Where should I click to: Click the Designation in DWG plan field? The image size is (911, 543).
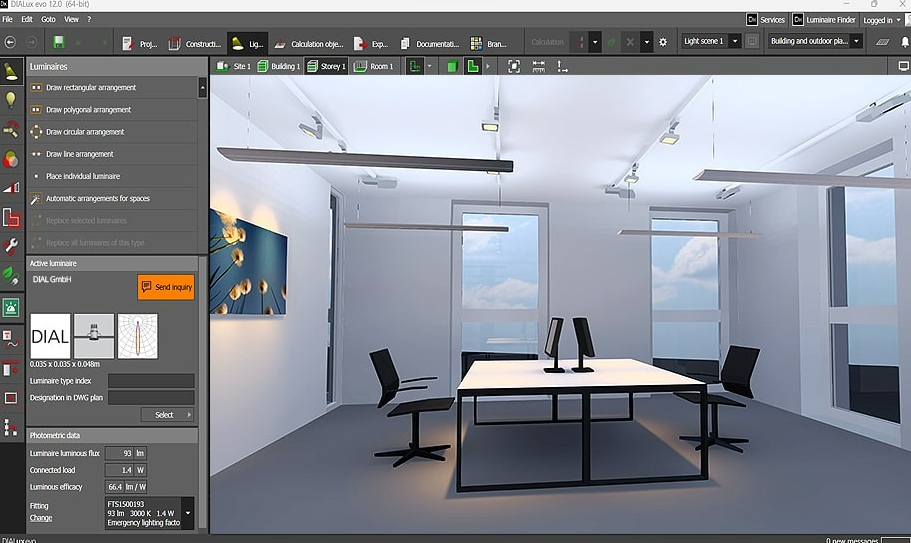151,398
